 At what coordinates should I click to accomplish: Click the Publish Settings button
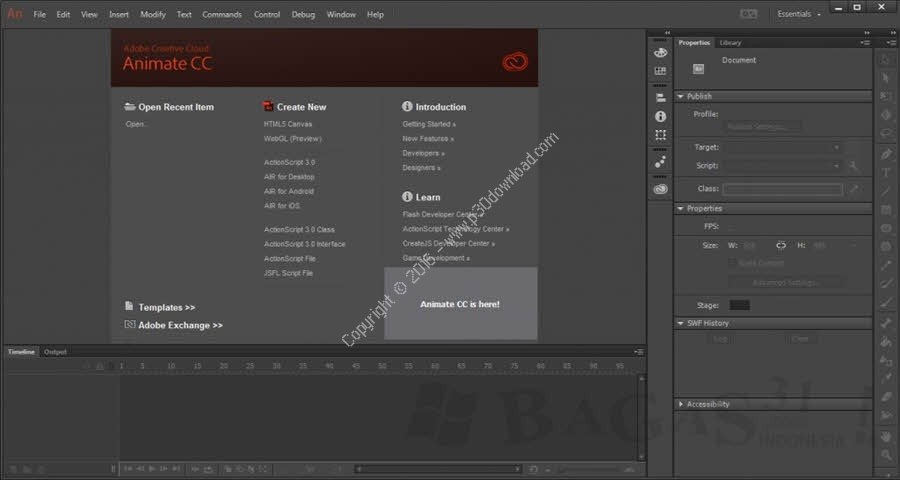point(762,126)
